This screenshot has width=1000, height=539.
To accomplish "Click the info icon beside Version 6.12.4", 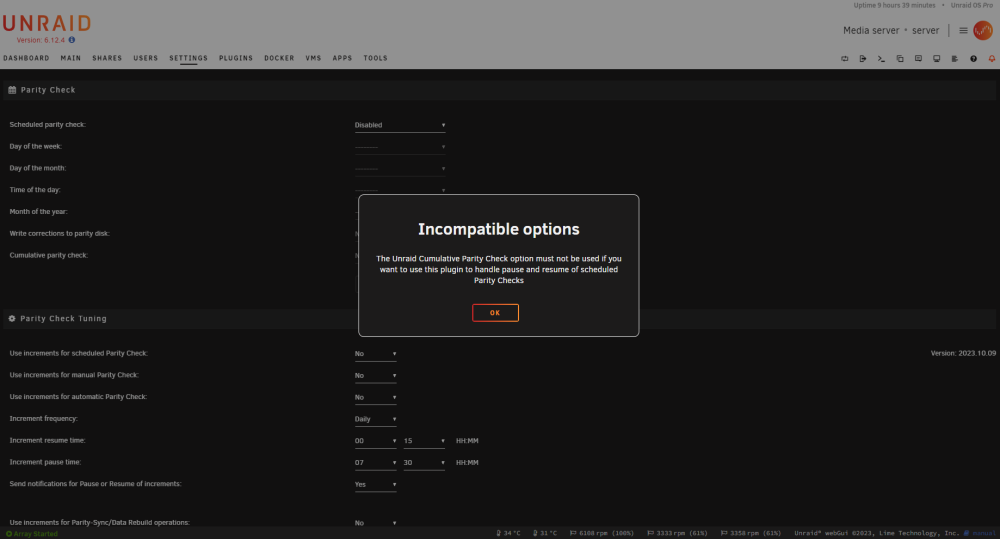I will (x=72, y=40).
